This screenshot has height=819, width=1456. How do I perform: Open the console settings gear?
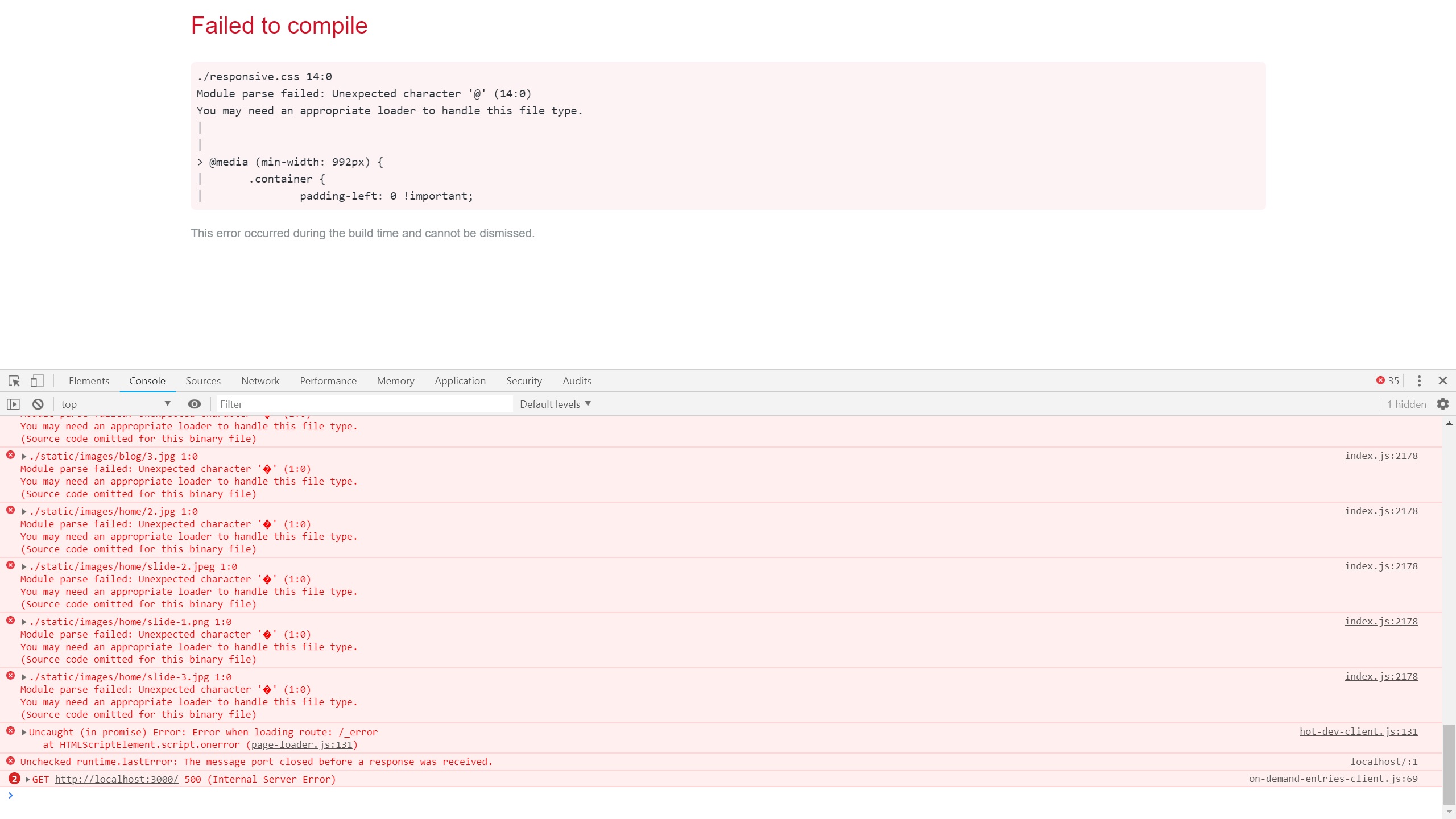(x=1443, y=404)
